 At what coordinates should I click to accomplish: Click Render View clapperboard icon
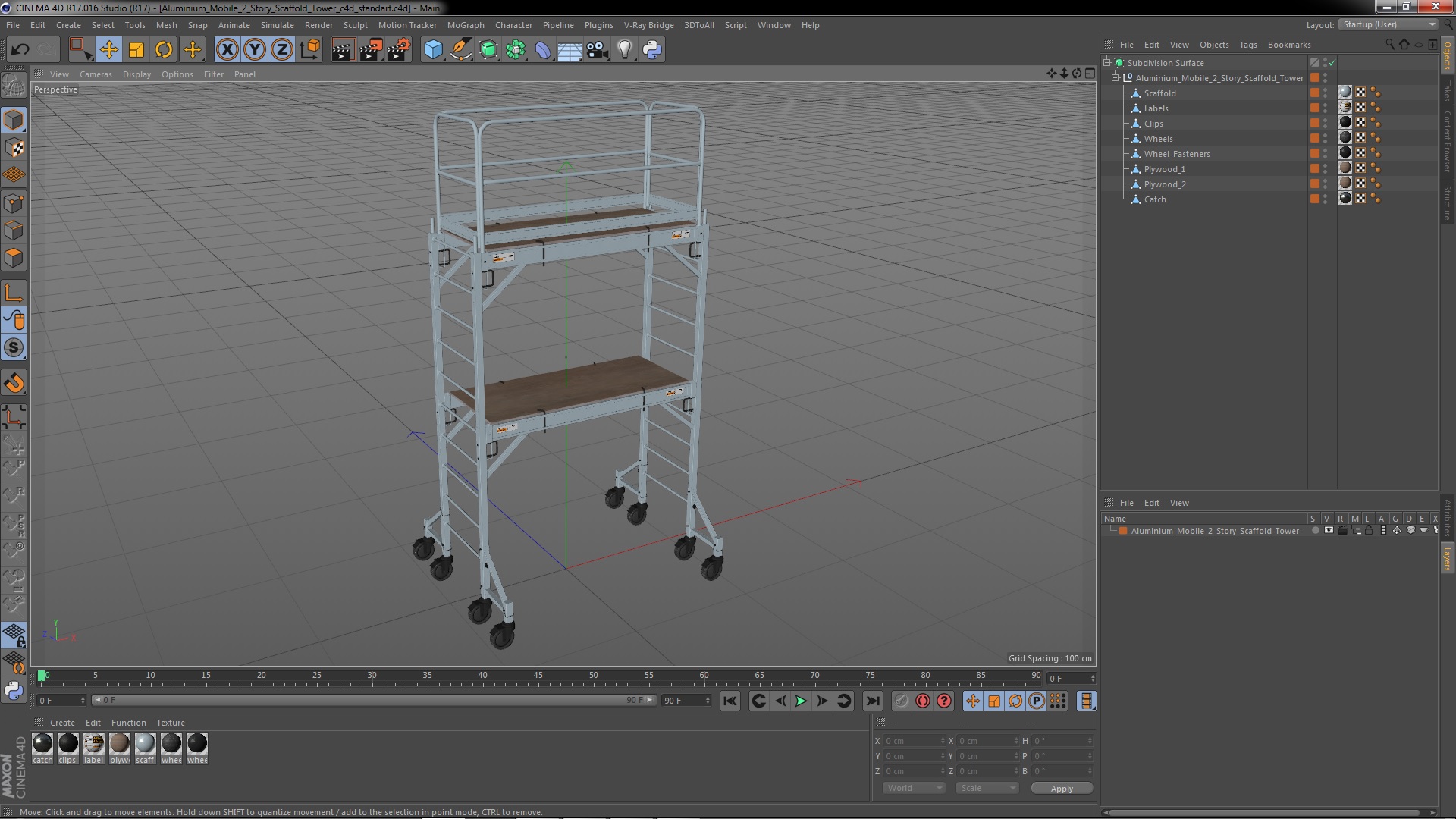pos(343,50)
